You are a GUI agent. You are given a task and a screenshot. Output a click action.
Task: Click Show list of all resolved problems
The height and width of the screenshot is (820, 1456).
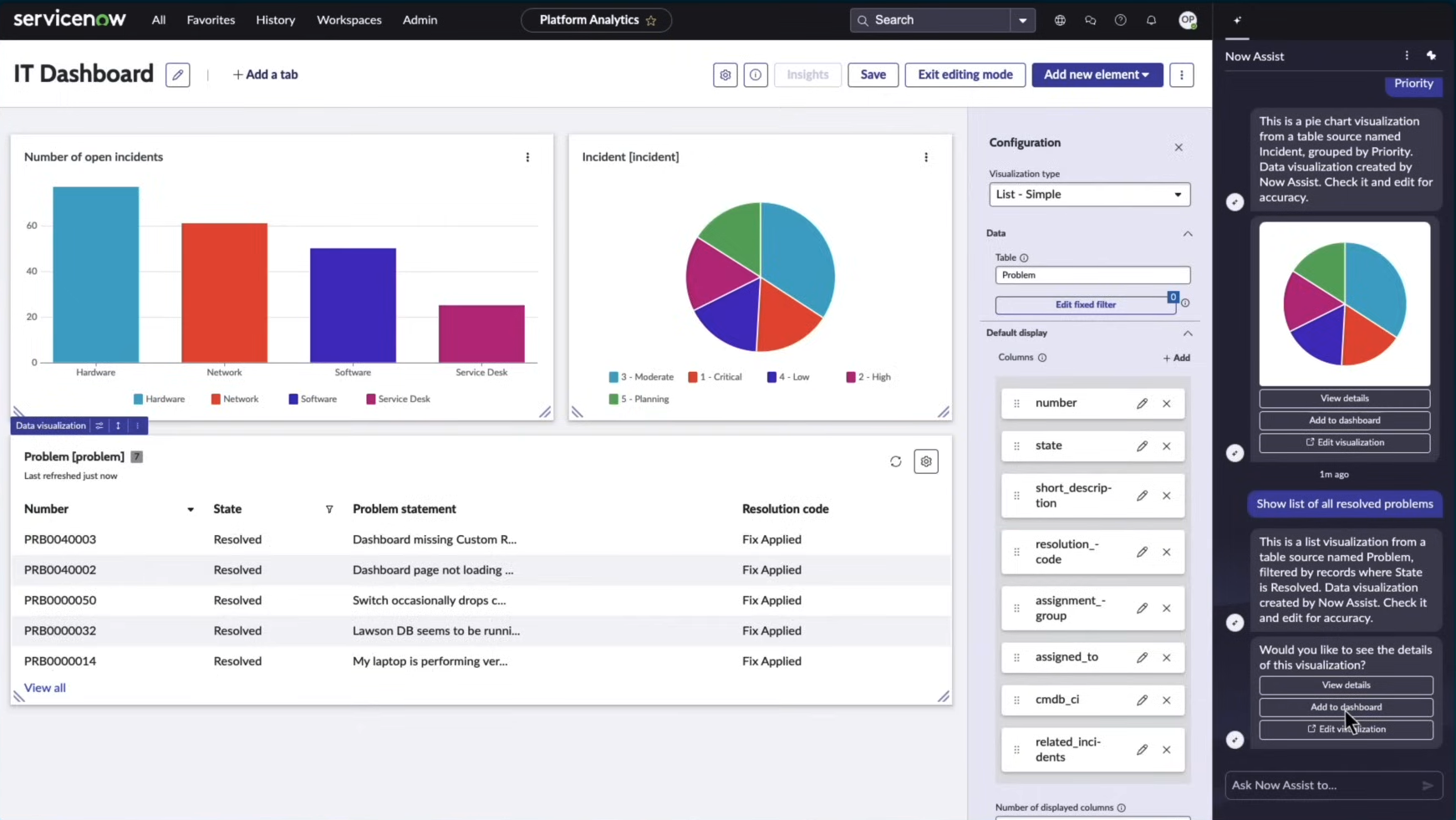tap(1345, 503)
